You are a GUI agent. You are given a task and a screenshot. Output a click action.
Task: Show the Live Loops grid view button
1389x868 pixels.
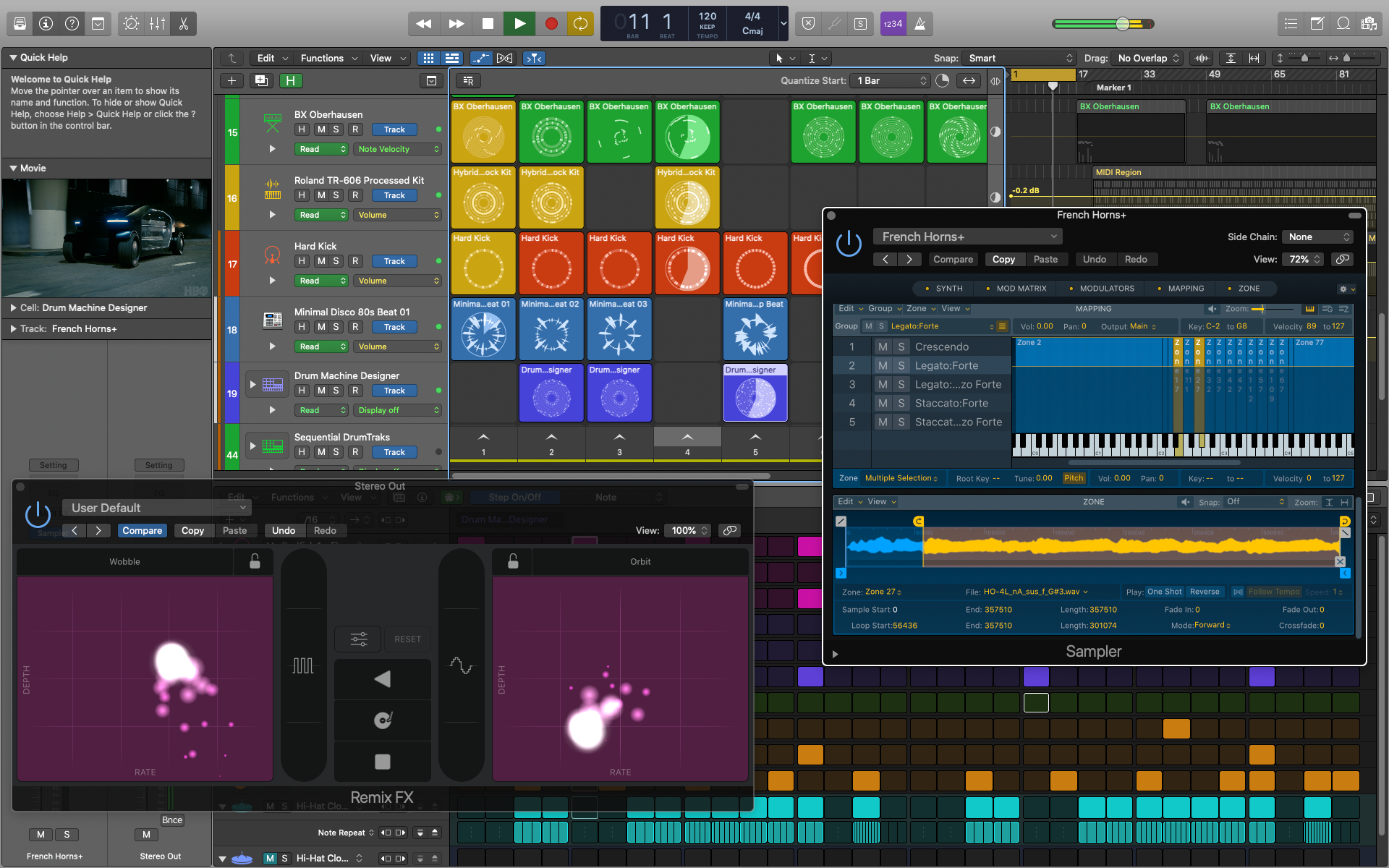tap(429, 58)
